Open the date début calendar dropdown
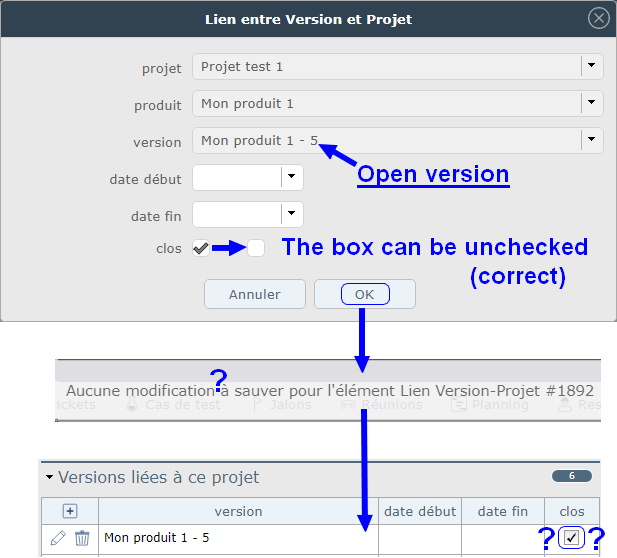 292,176
